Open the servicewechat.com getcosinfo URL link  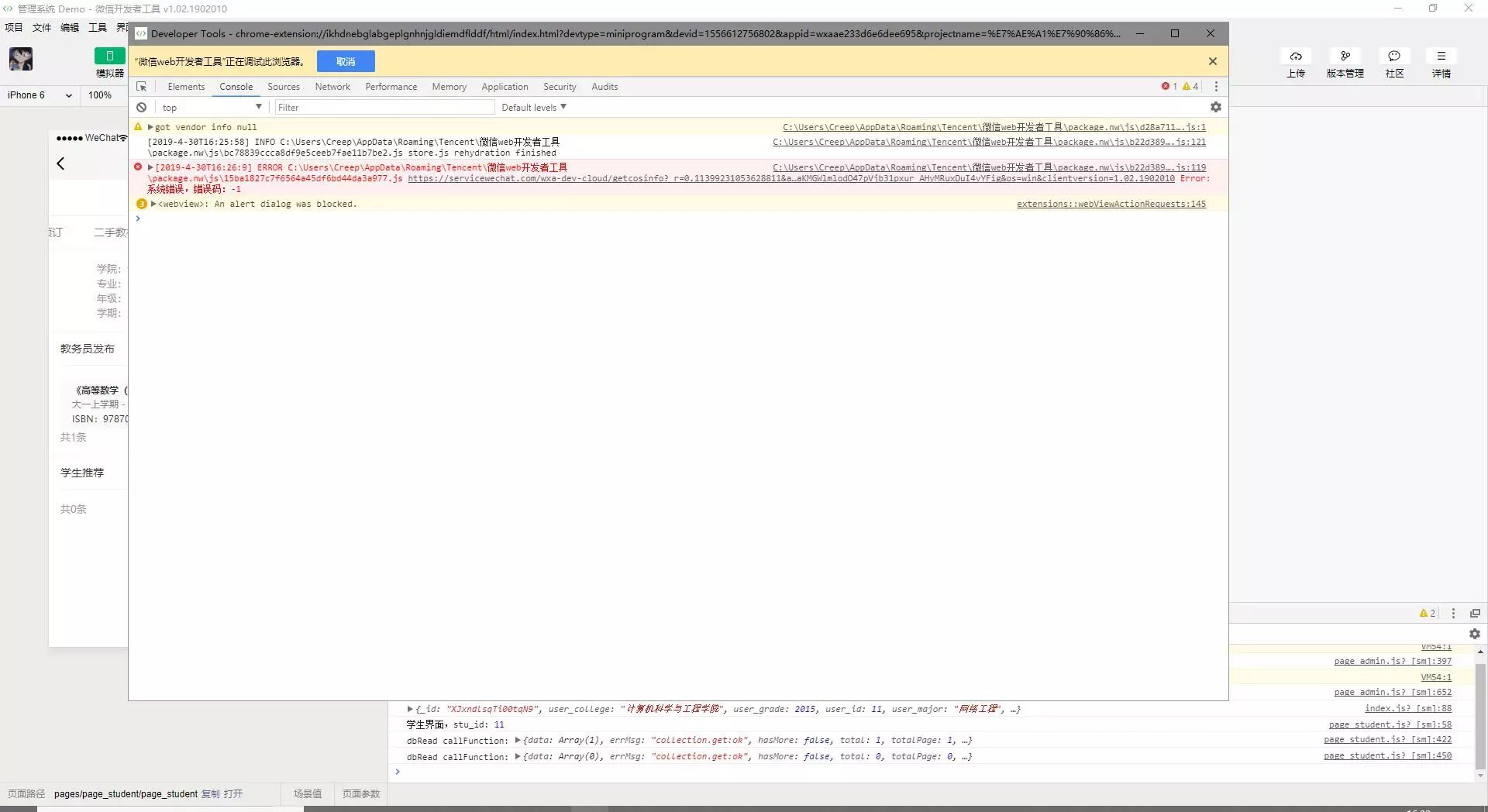791,179
